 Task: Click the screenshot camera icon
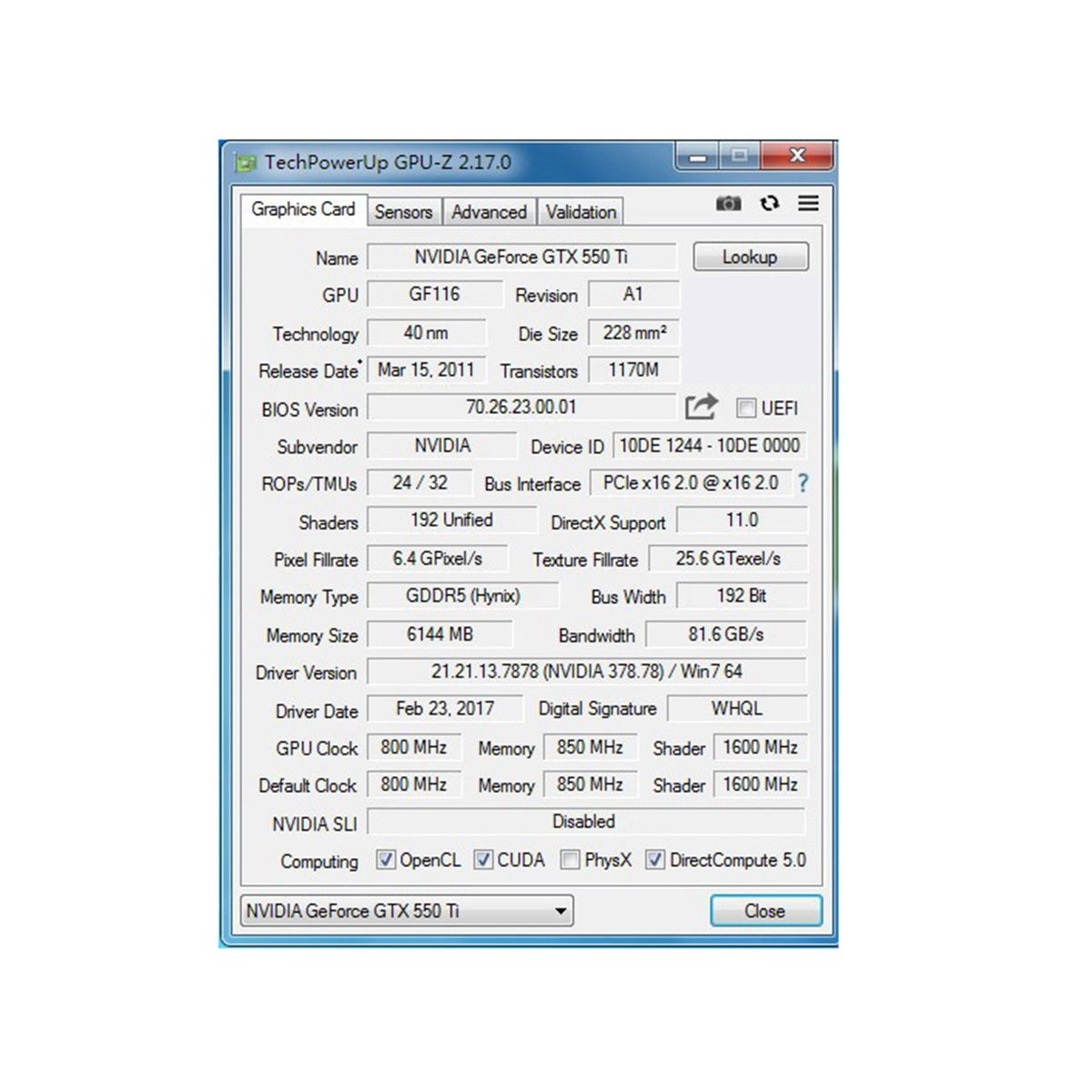click(x=728, y=203)
